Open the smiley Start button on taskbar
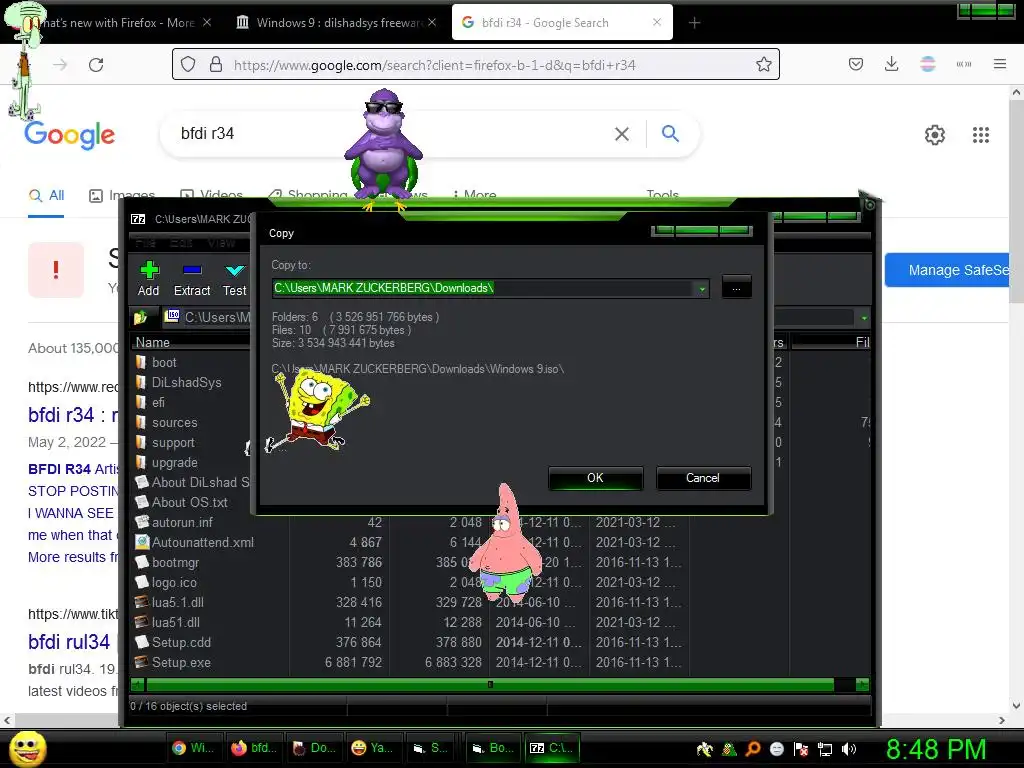Image resolution: width=1024 pixels, height=768 pixels. [27, 748]
